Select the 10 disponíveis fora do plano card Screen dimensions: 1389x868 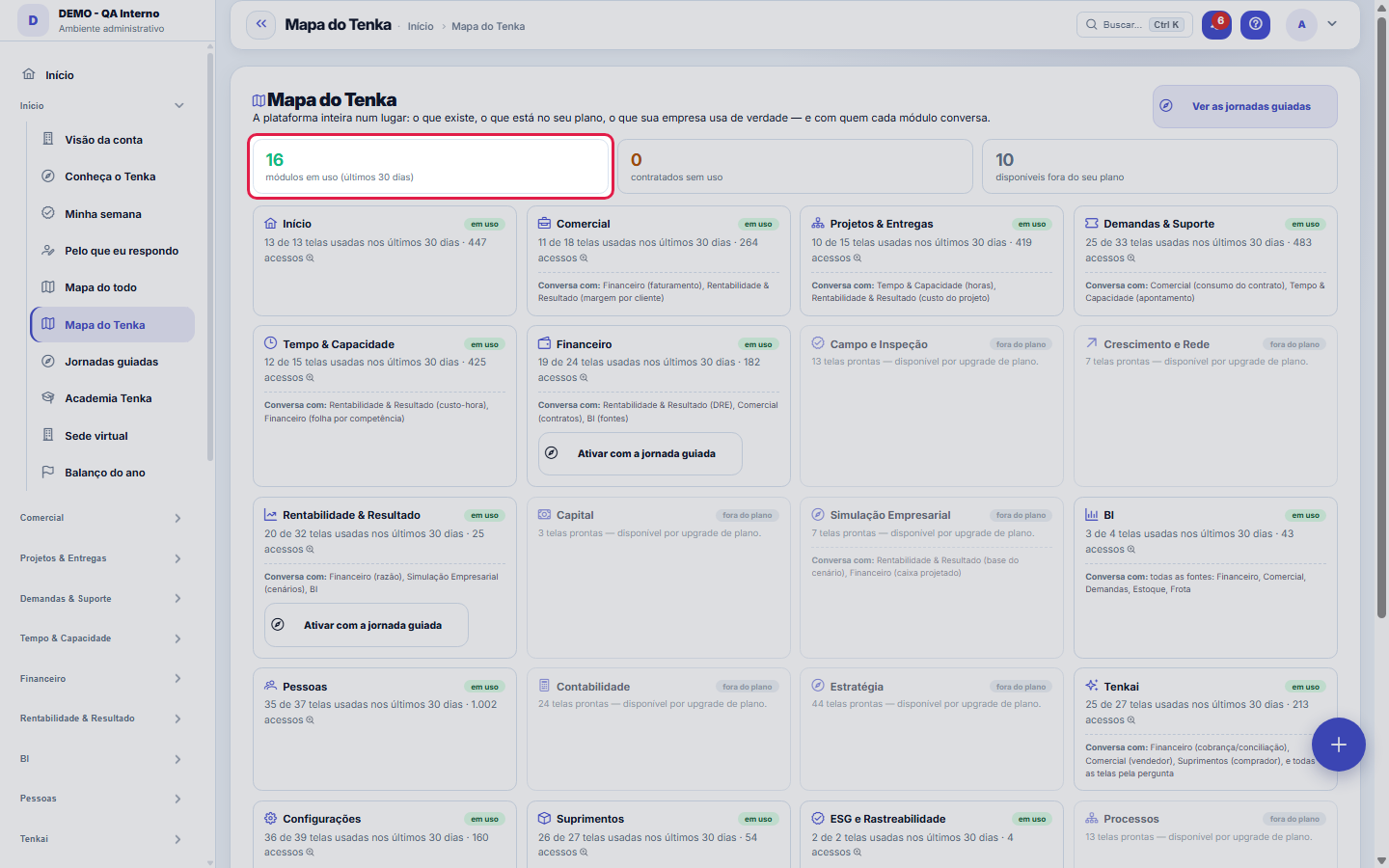(x=1159, y=167)
